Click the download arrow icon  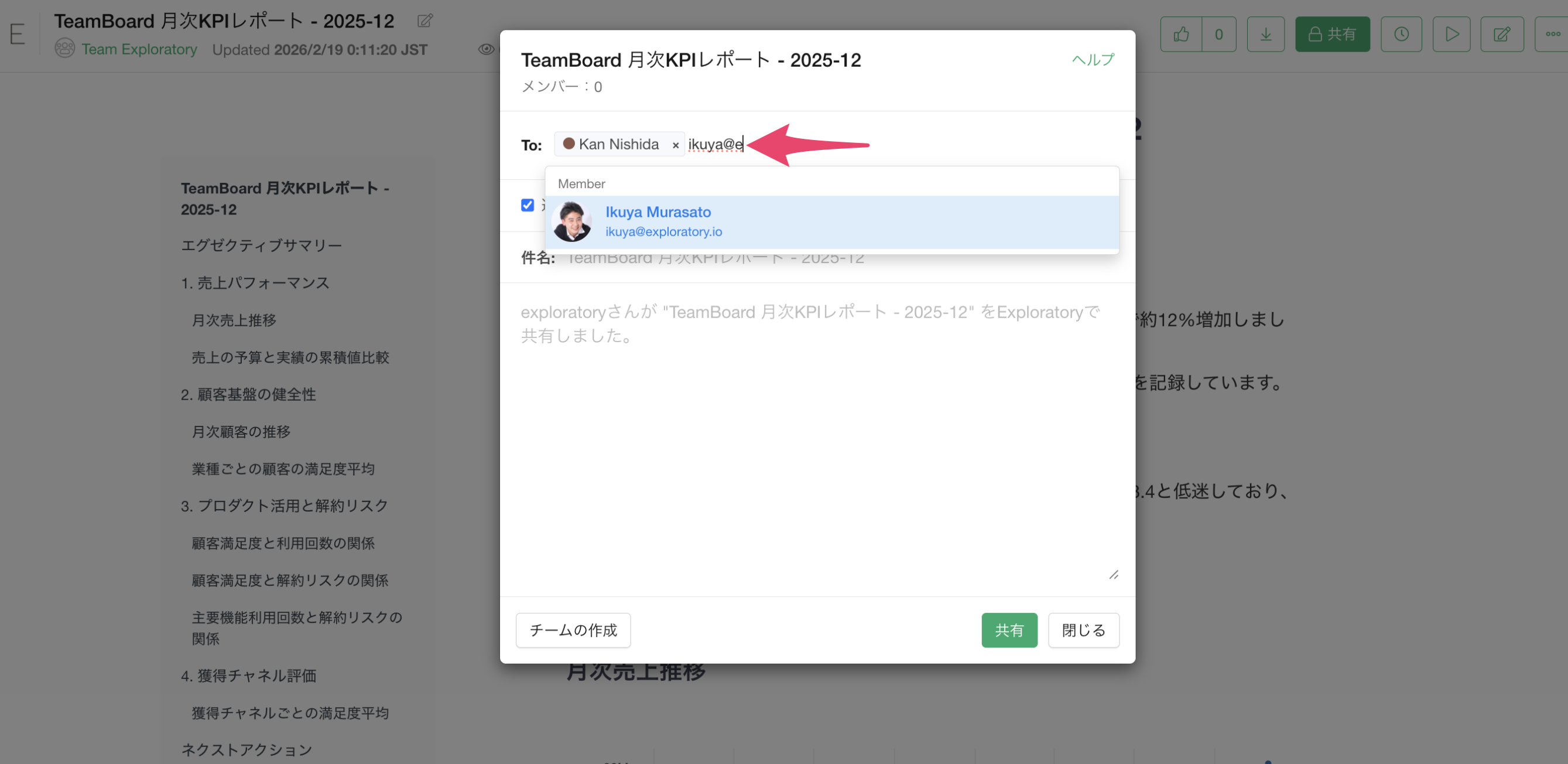click(x=1265, y=34)
